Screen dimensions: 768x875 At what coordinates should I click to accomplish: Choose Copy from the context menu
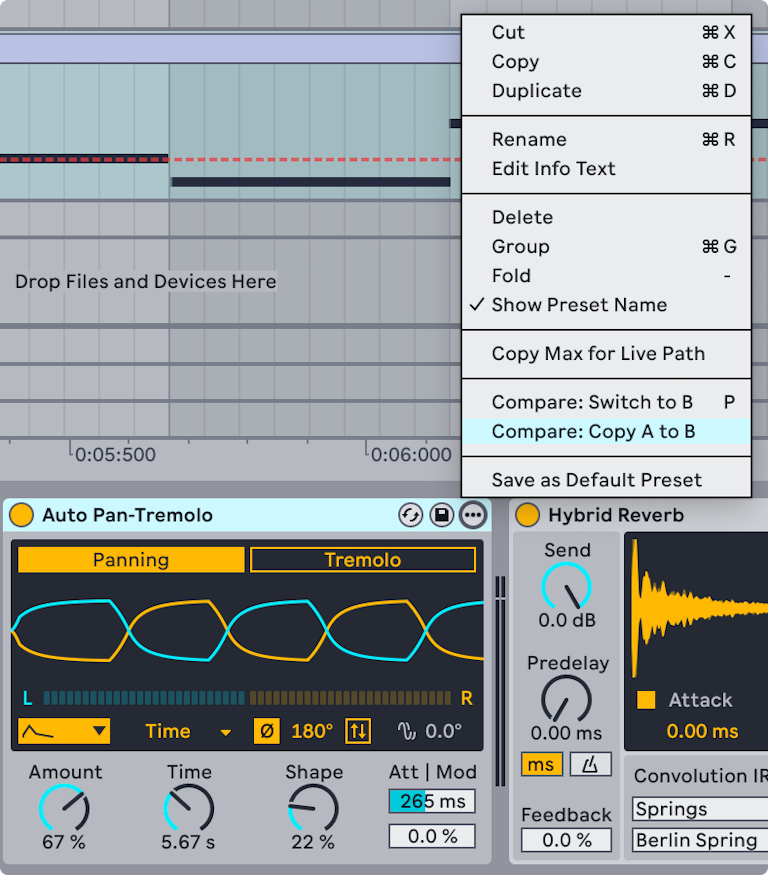606,61
